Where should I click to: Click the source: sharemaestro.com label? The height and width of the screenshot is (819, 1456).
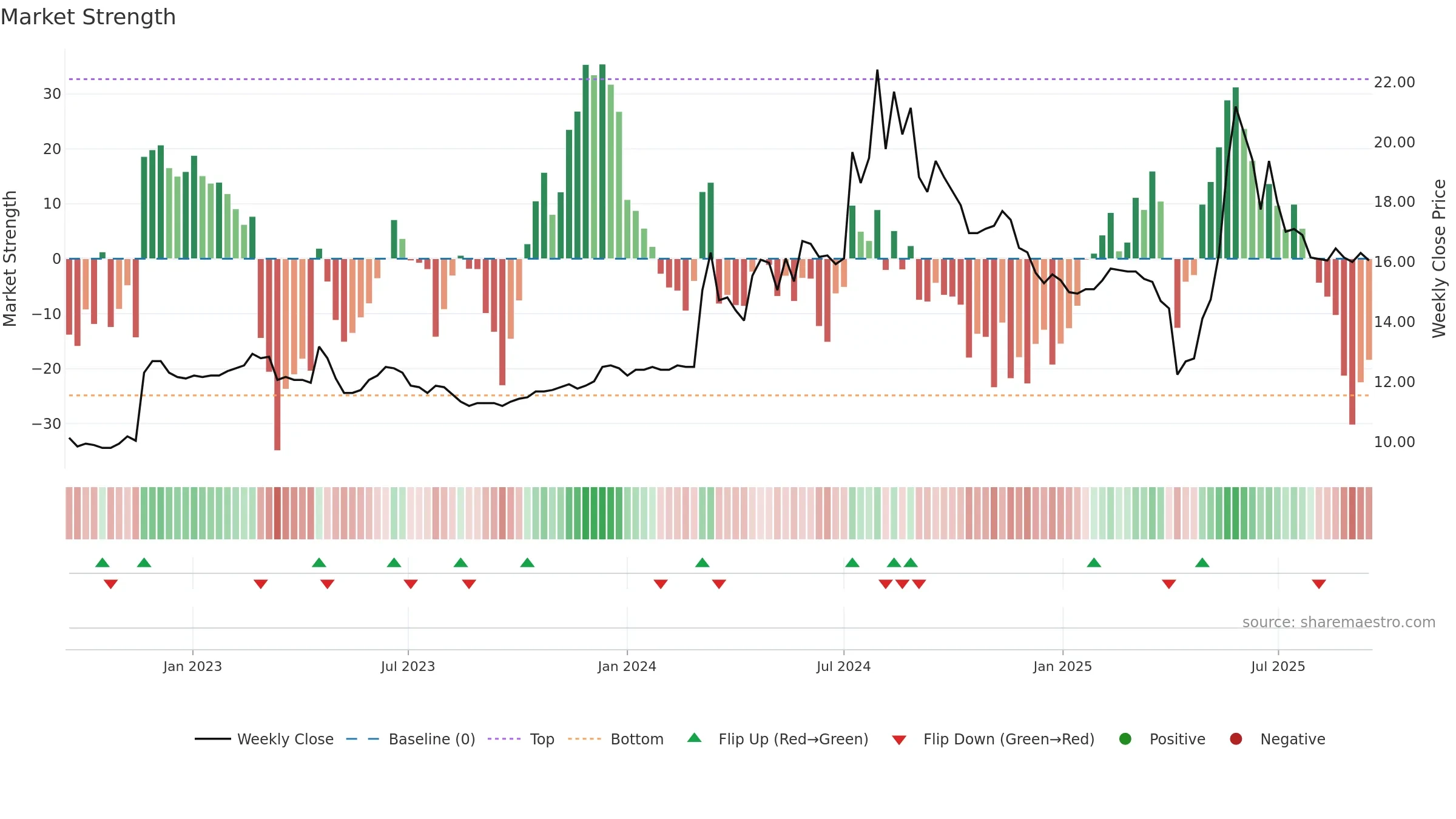click(1339, 622)
